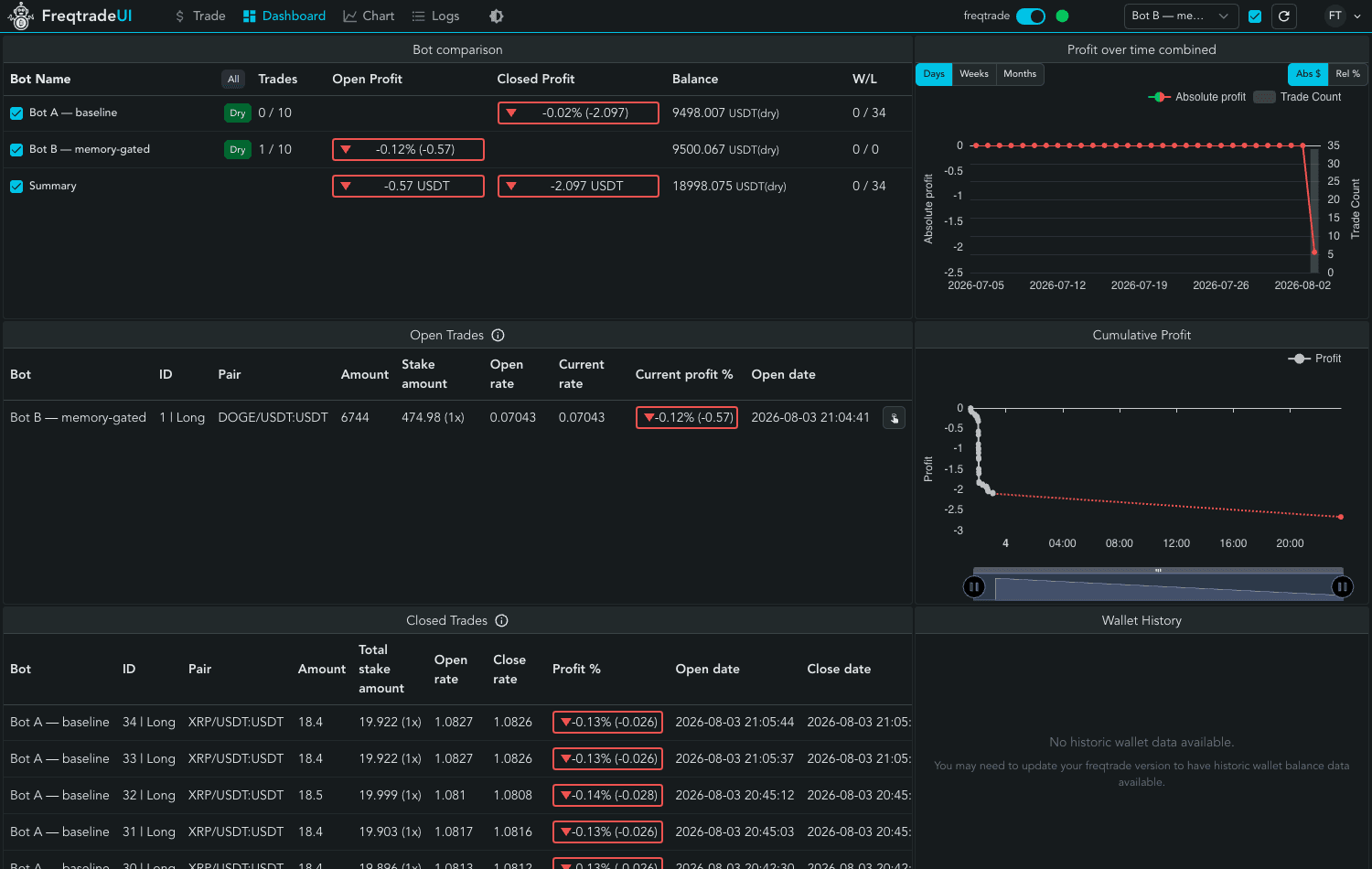Open the Dashboard page
The height and width of the screenshot is (869, 1372).
tap(284, 16)
